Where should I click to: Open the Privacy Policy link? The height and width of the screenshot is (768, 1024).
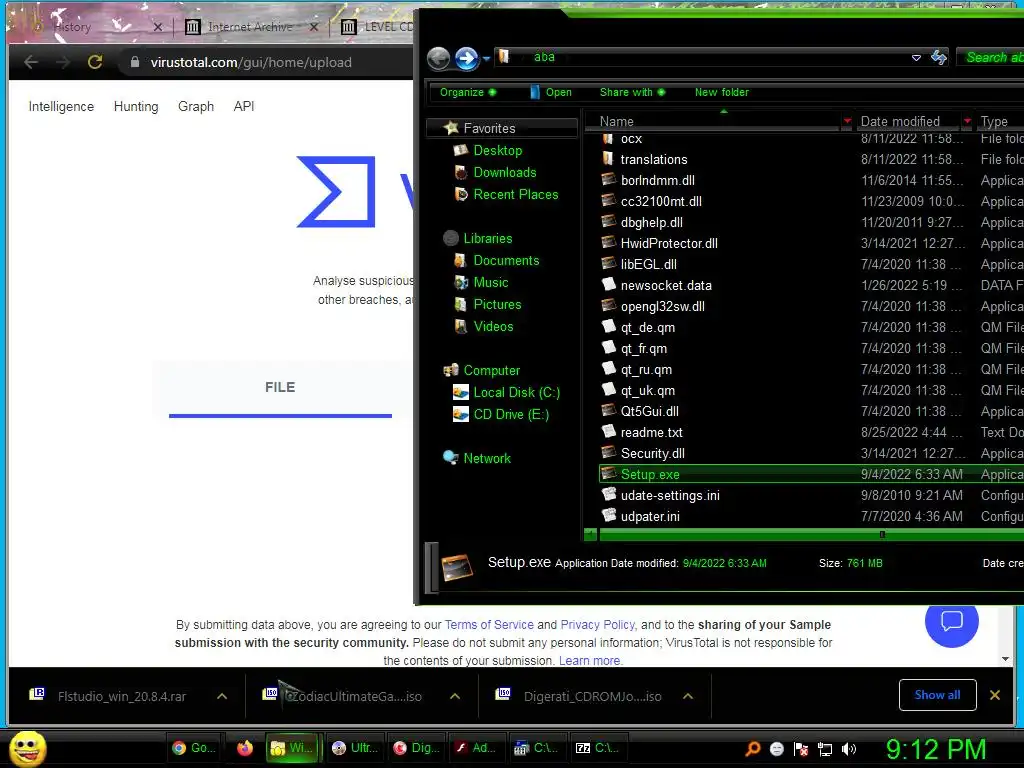point(598,625)
